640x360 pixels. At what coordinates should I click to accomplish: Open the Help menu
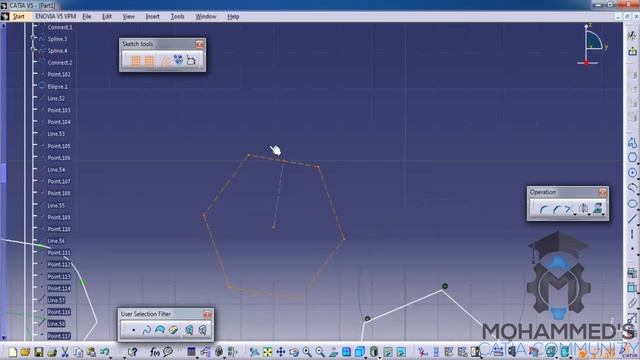click(x=233, y=17)
